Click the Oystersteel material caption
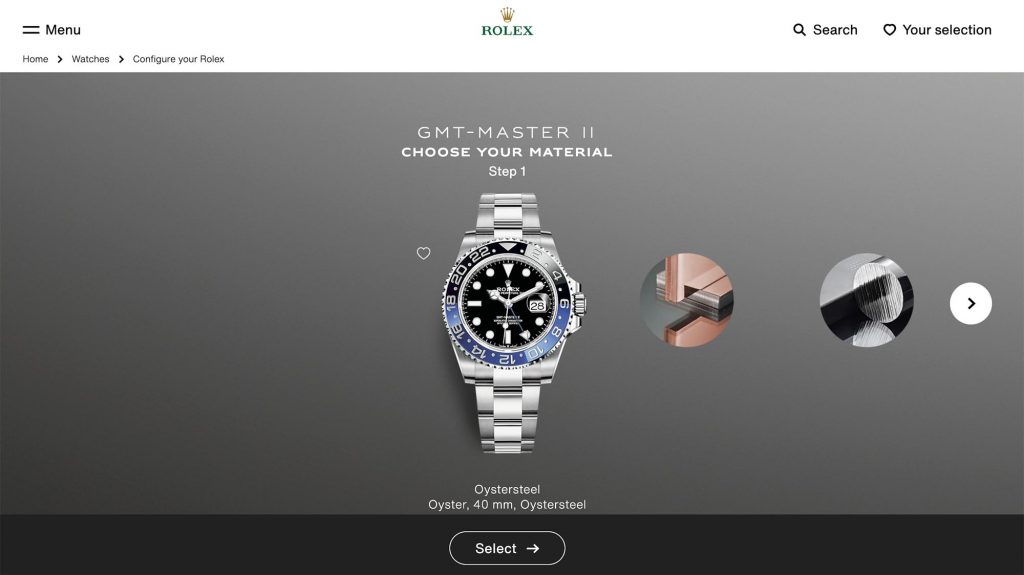Viewport: 1024px width, 575px height. tap(507, 489)
